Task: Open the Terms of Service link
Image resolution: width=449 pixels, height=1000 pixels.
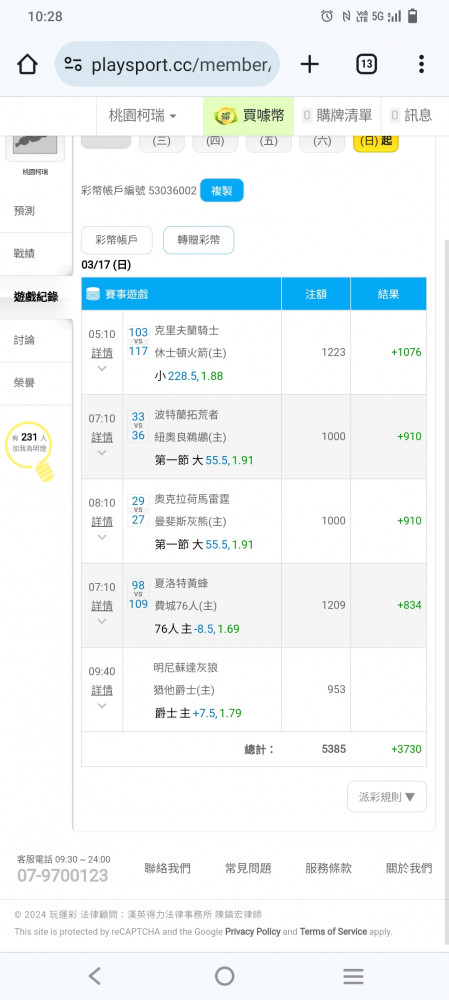Action: click(334, 932)
